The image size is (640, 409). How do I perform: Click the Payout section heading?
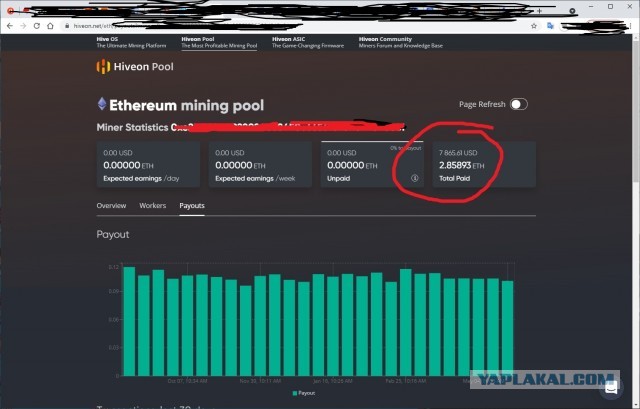(113, 234)
